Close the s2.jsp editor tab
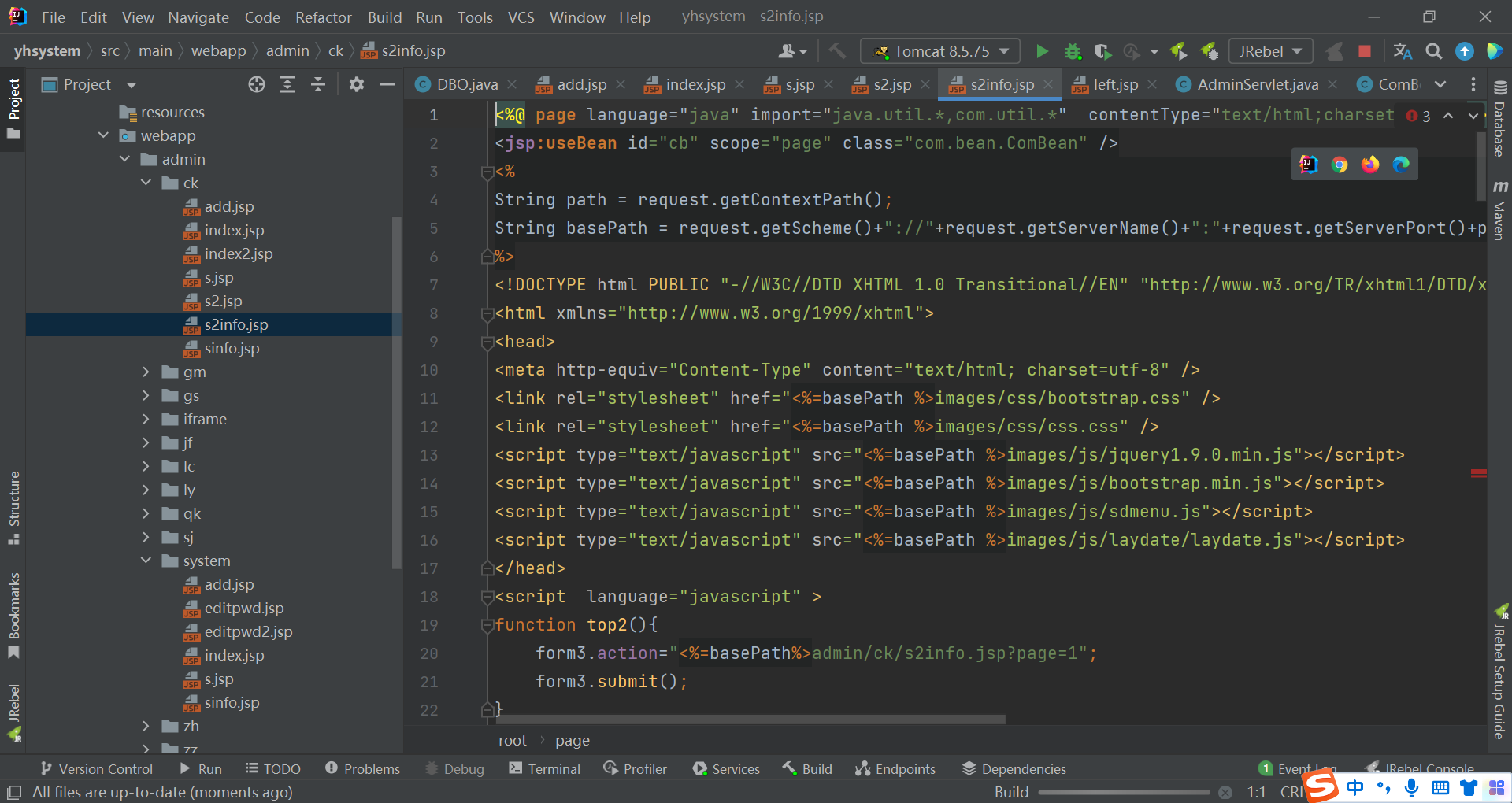This screenshot has height=803, width=1512. click(x=925, y=84)
